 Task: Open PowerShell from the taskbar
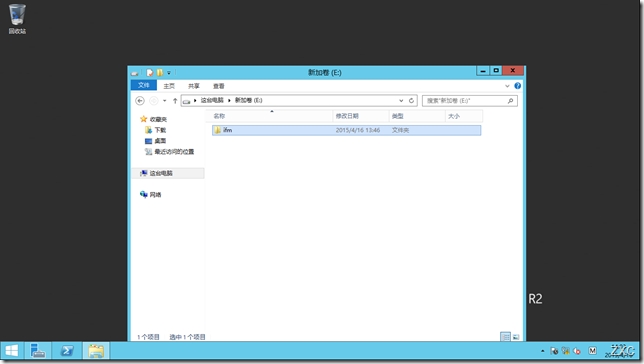(67, 351)
